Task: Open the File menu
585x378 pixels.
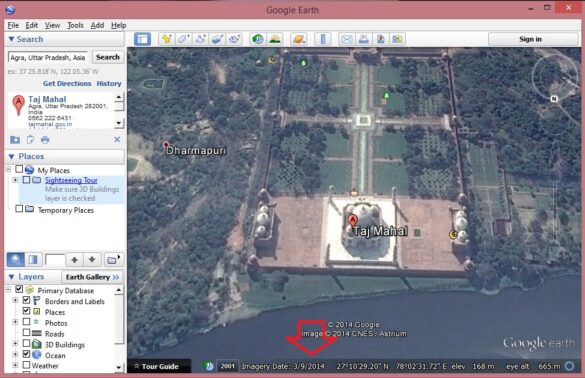Action: pyautogui.click(x=13, y=25)
